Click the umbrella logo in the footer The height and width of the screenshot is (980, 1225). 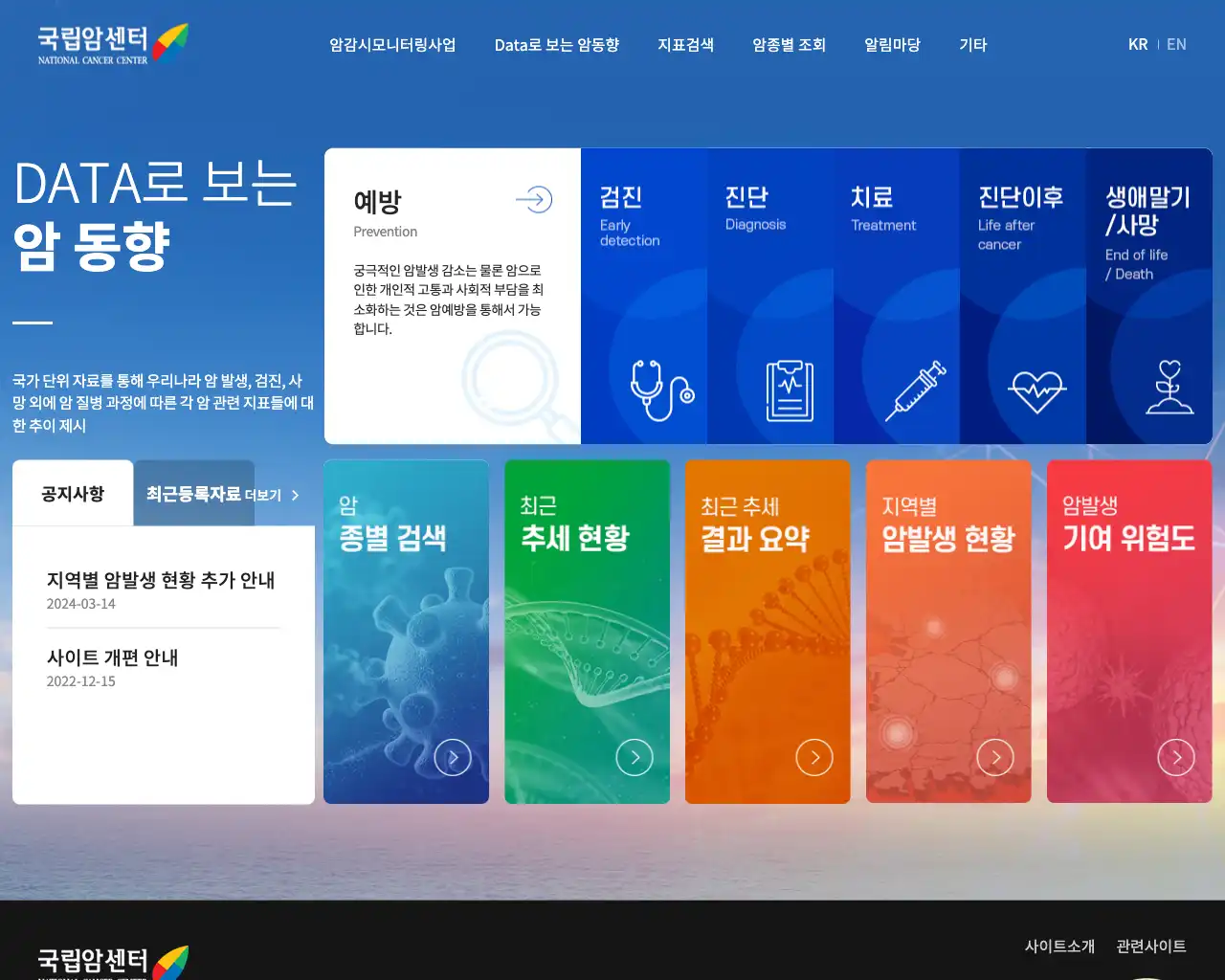point(173,960)
